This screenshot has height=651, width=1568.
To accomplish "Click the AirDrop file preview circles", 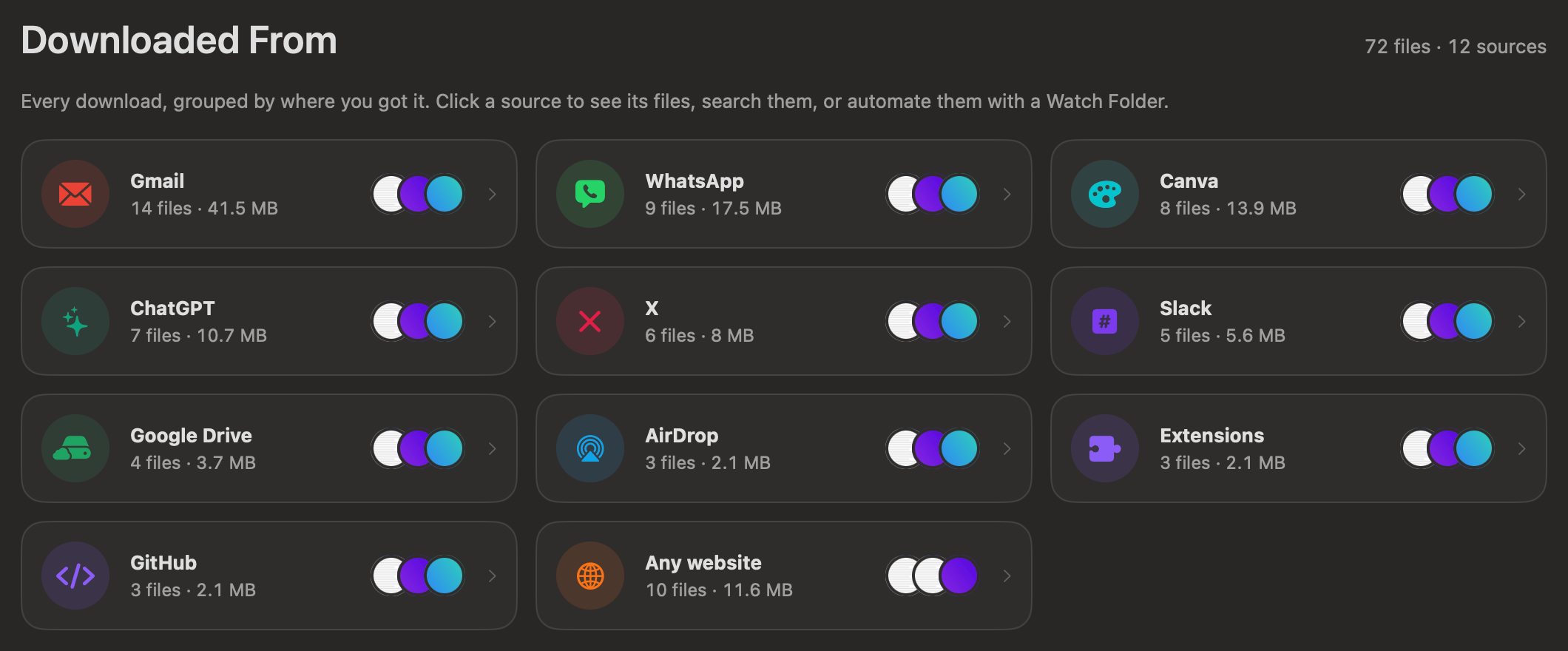I will (x=933, y=448).
